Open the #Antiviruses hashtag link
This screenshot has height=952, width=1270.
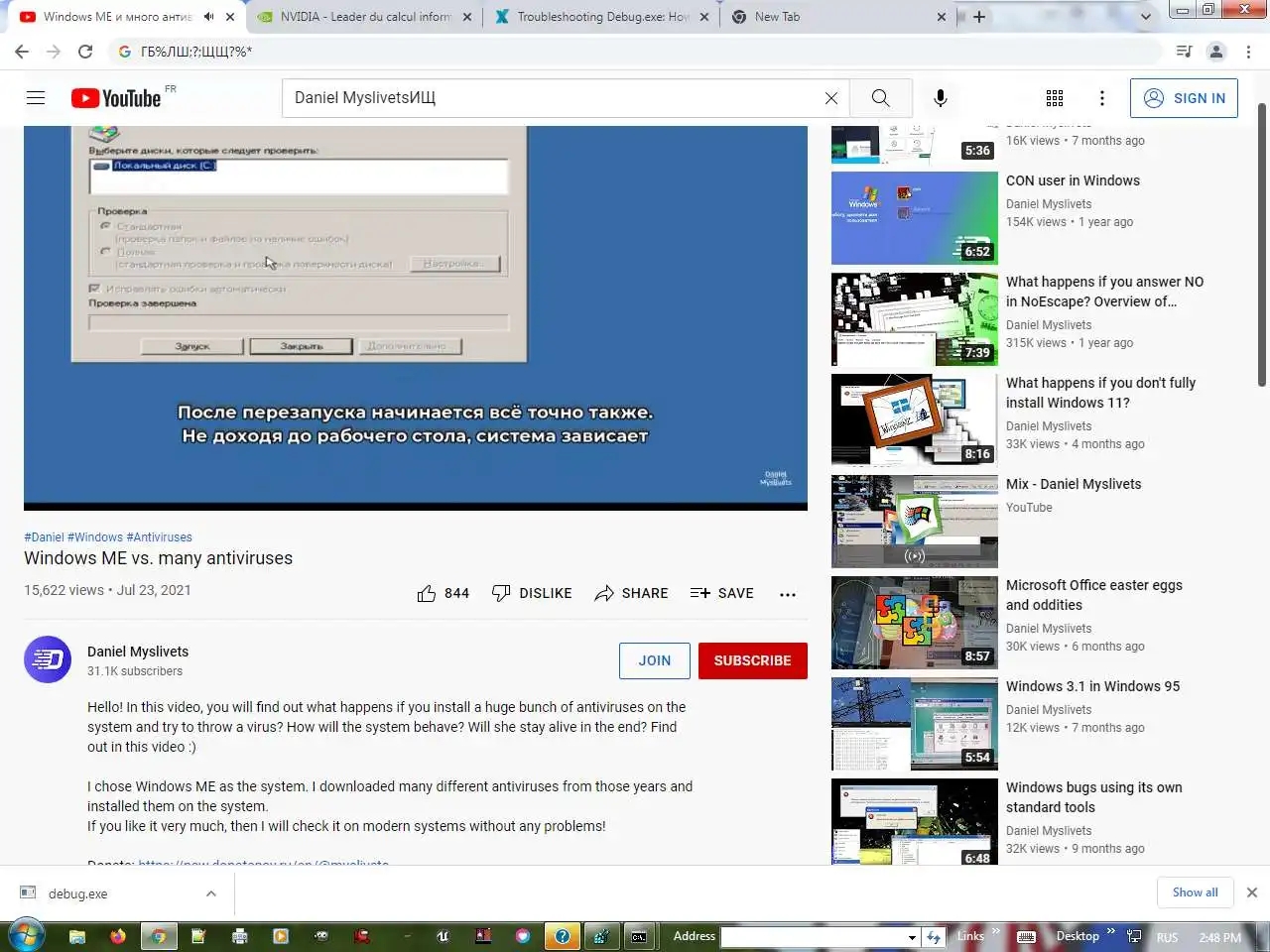coord(160,537)
